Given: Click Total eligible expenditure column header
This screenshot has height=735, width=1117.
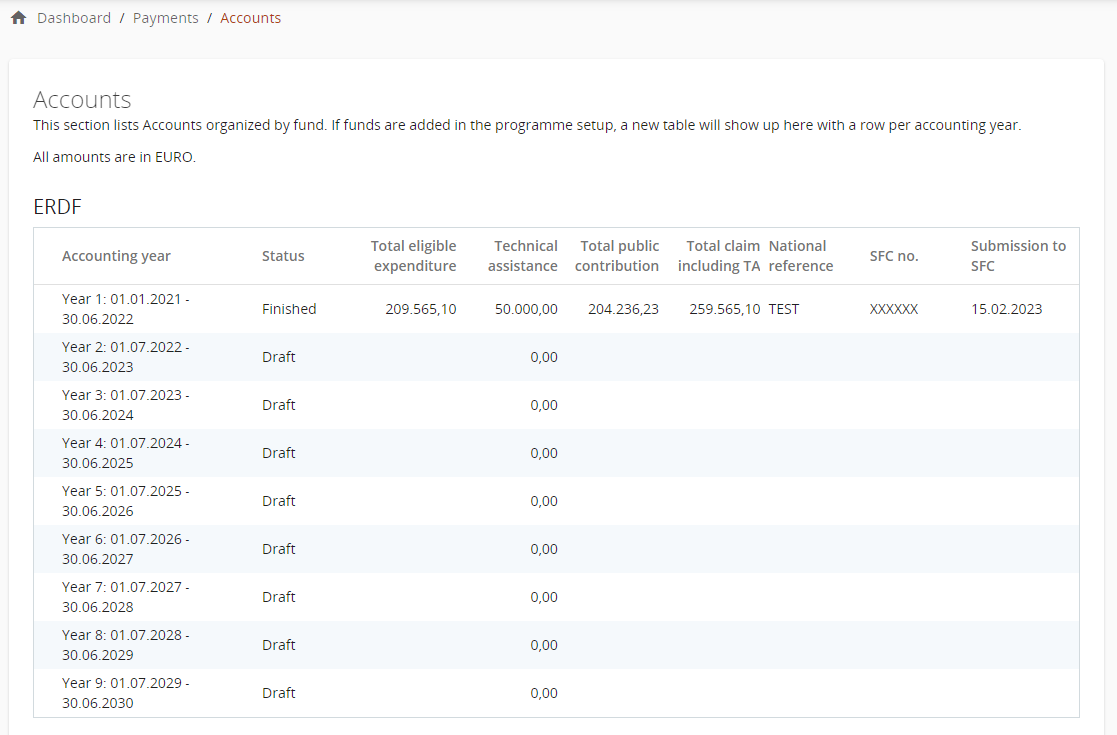Looking at the screenshot, I should 413,256.
